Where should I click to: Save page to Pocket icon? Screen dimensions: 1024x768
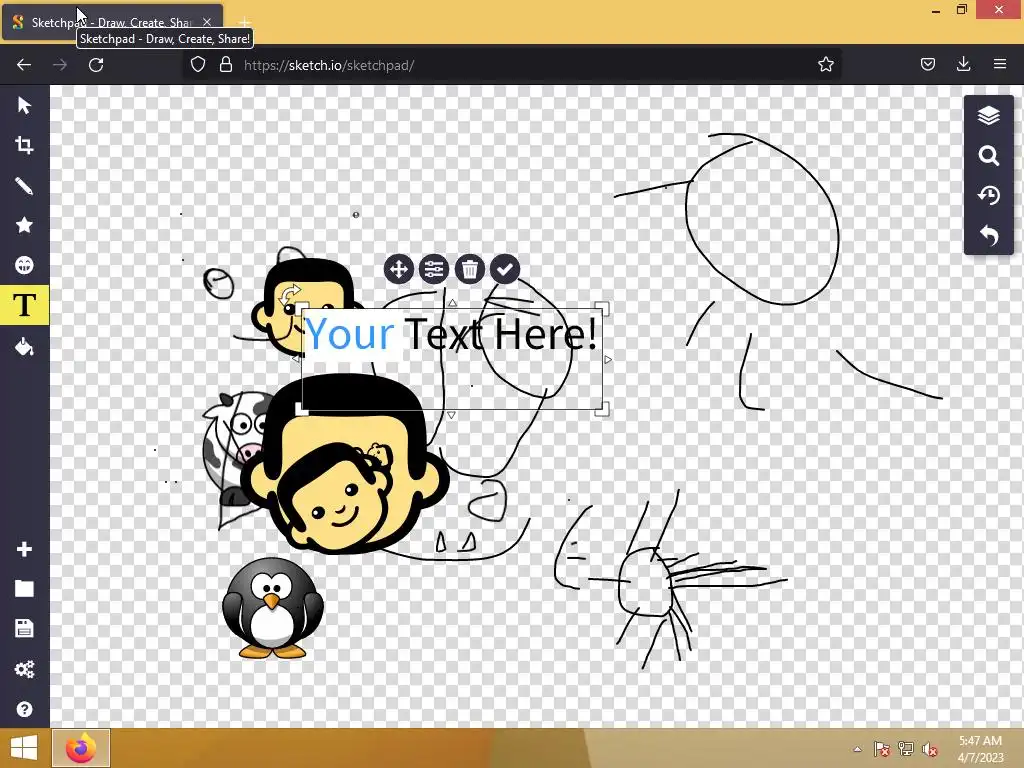(x=927, y=64)
